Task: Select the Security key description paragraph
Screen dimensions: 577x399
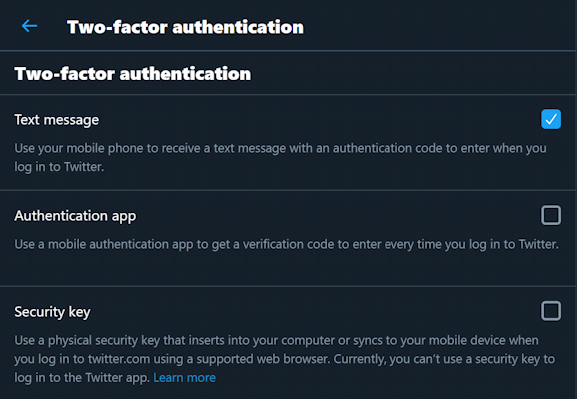Action: (x=284, y=359)
